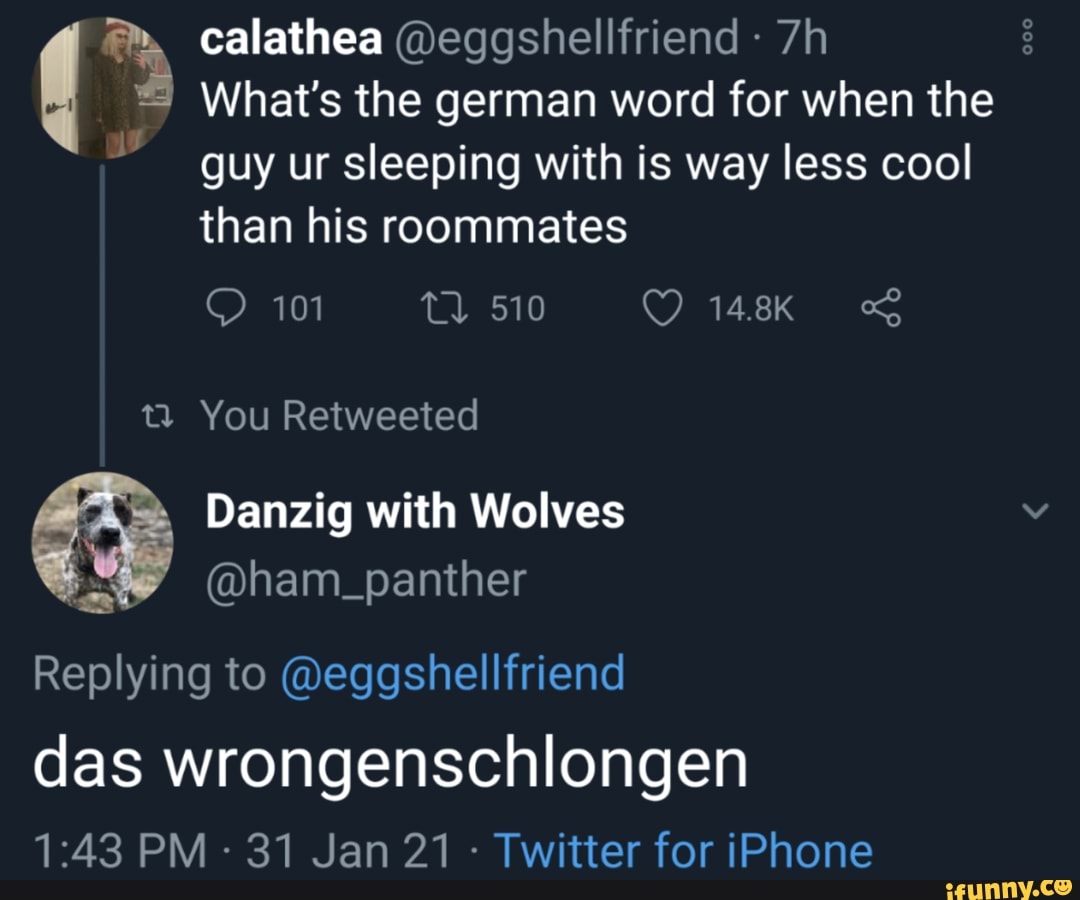Viewport: 1080px width, 900px height.
Task: Open the @eggshellfriend link in Replying to
Action: [453, 674]
